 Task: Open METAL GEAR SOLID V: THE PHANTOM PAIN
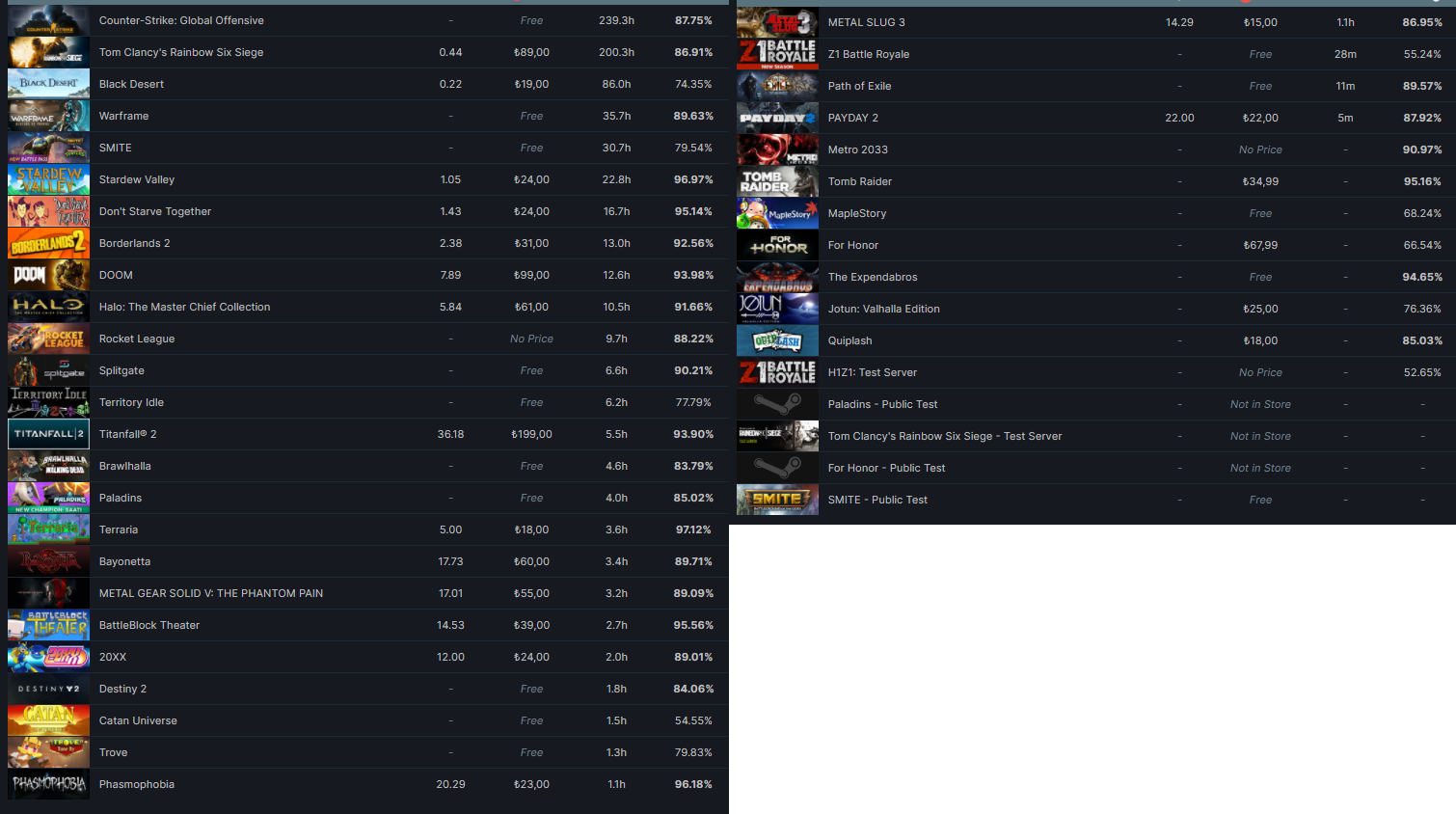pyautogui.click(x=211, y=593)
